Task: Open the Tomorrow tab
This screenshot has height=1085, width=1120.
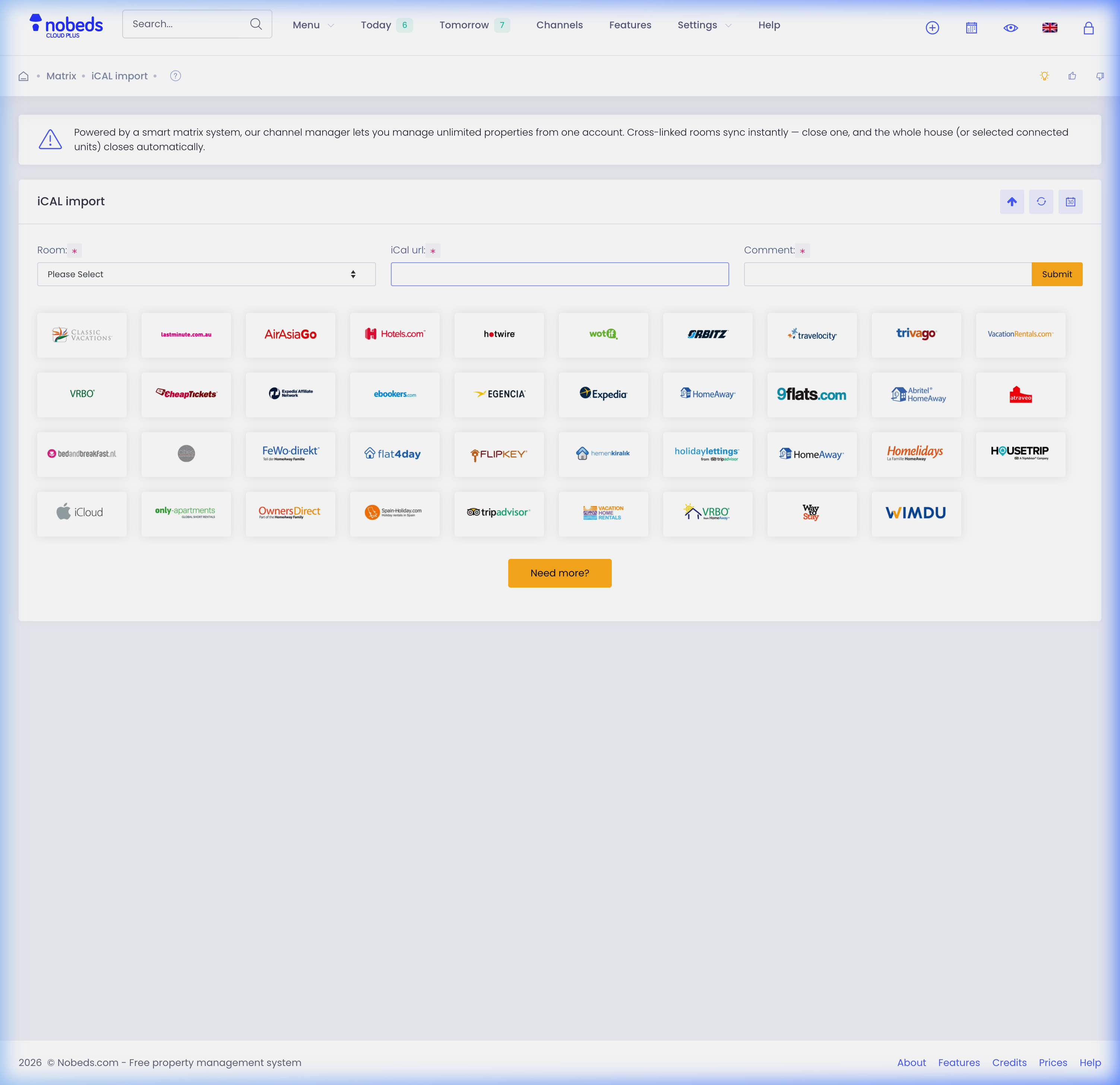Action: point(474,25)
